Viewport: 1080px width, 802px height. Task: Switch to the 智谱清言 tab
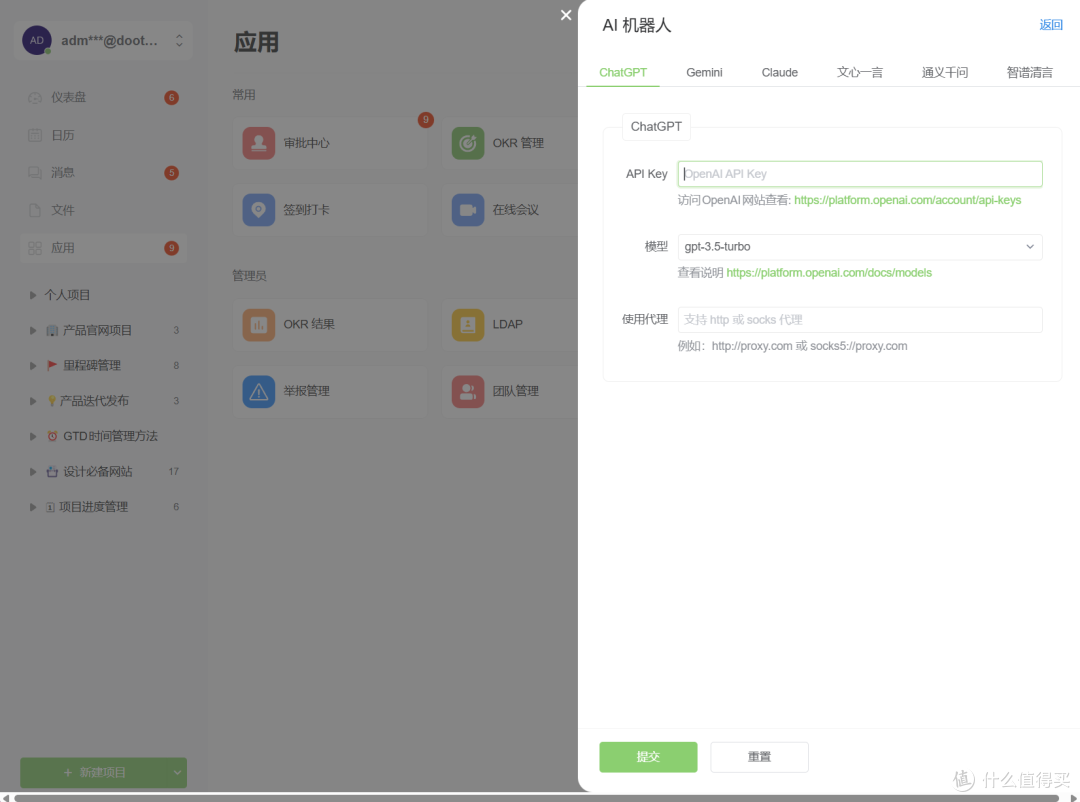[1029, 72]
